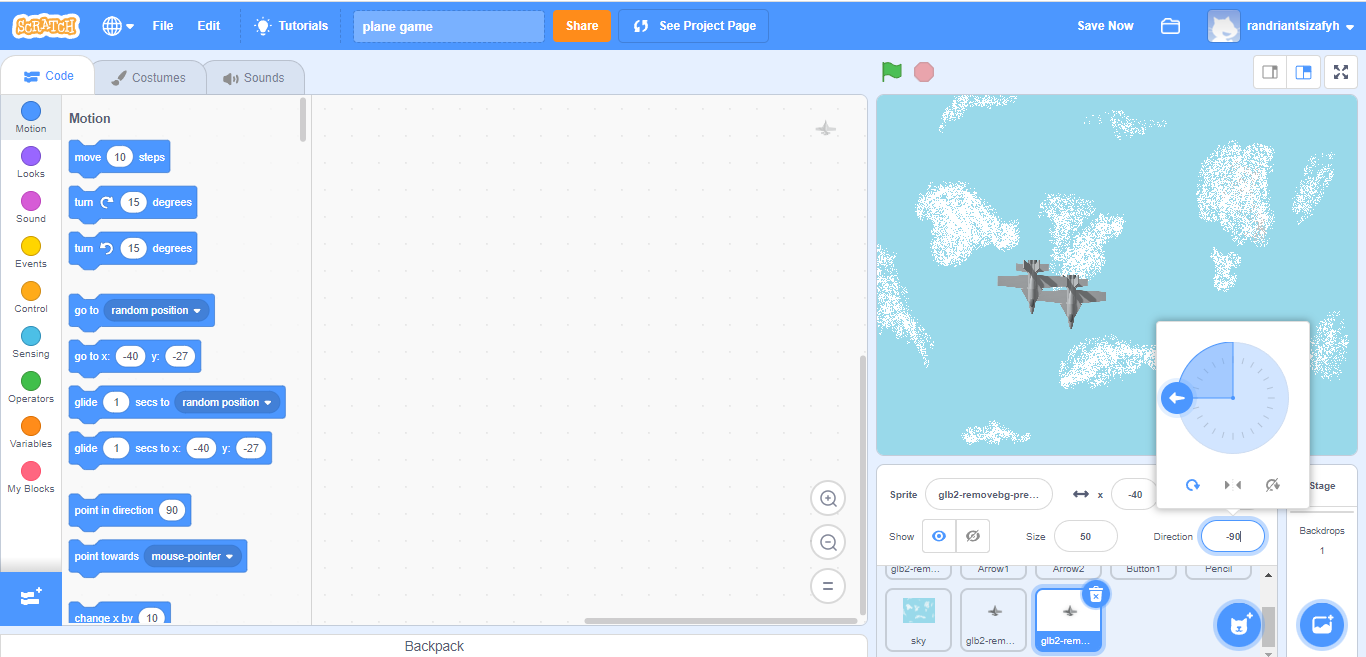Select the sky sprite thumbnail

918,620
